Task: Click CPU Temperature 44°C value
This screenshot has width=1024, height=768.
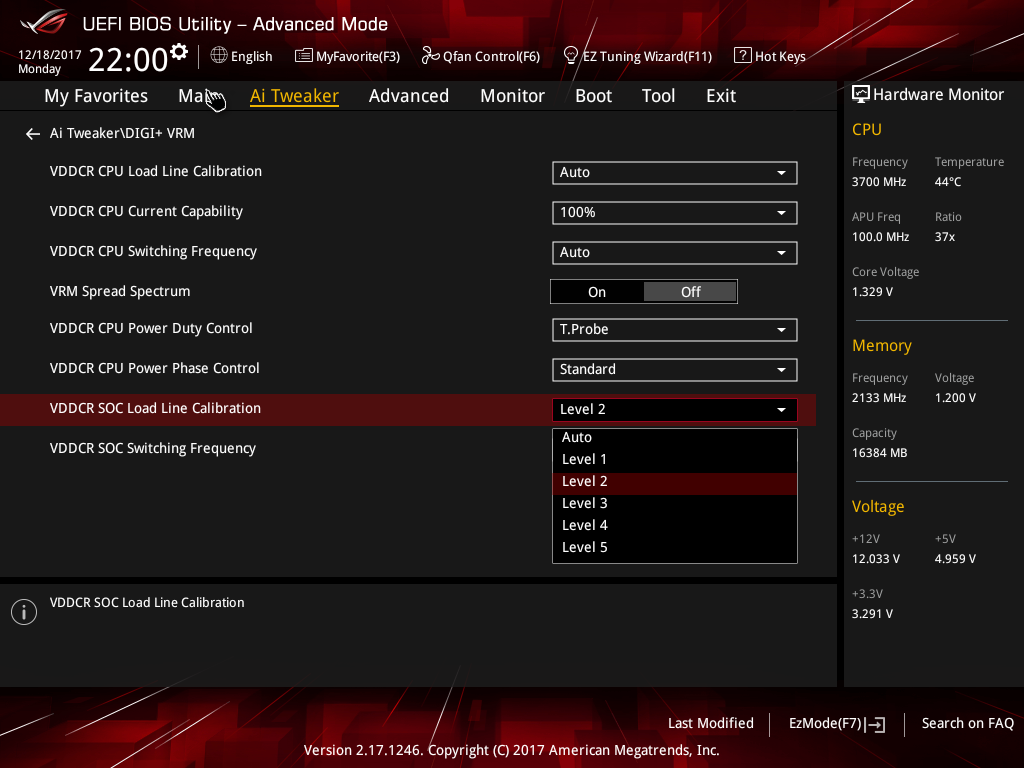Action: (x=948, y=182)
